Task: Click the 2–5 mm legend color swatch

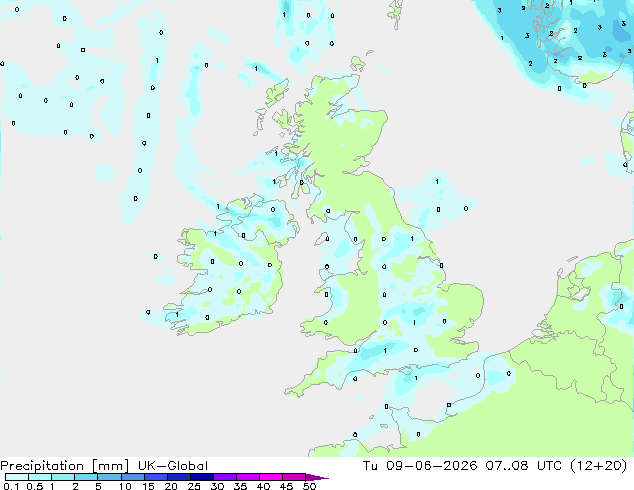Action: pyautogui.click(x=86, y=477)
